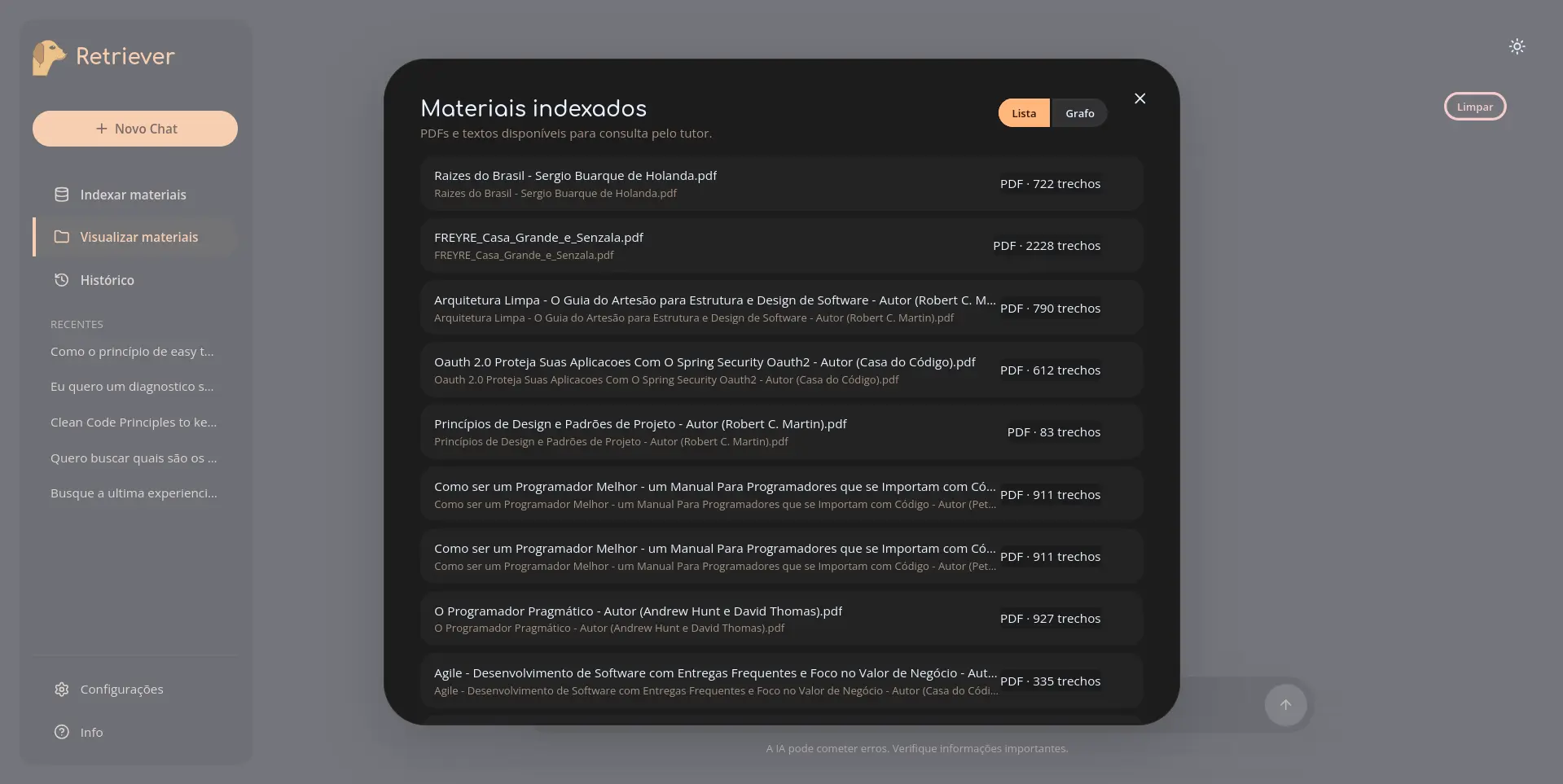1563x784 pixels.
Task: Click the Visualizar materiais folder icon
Action: pos(62,237)
